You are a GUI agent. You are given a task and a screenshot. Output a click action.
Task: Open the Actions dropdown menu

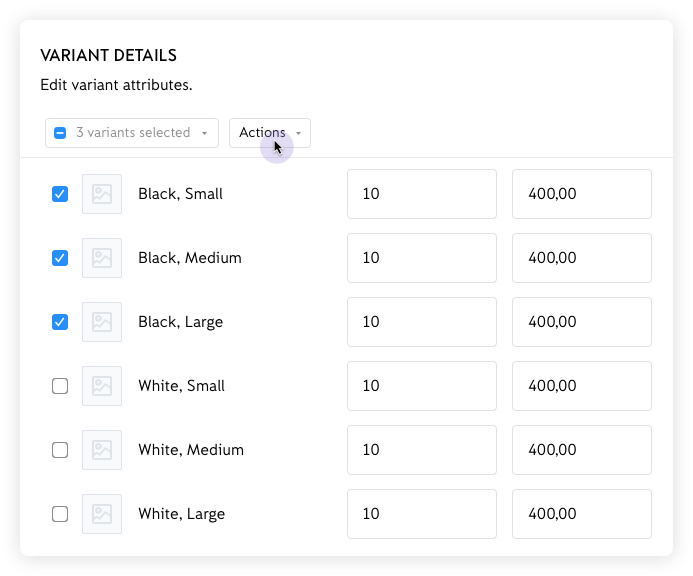tap(269, 133)
